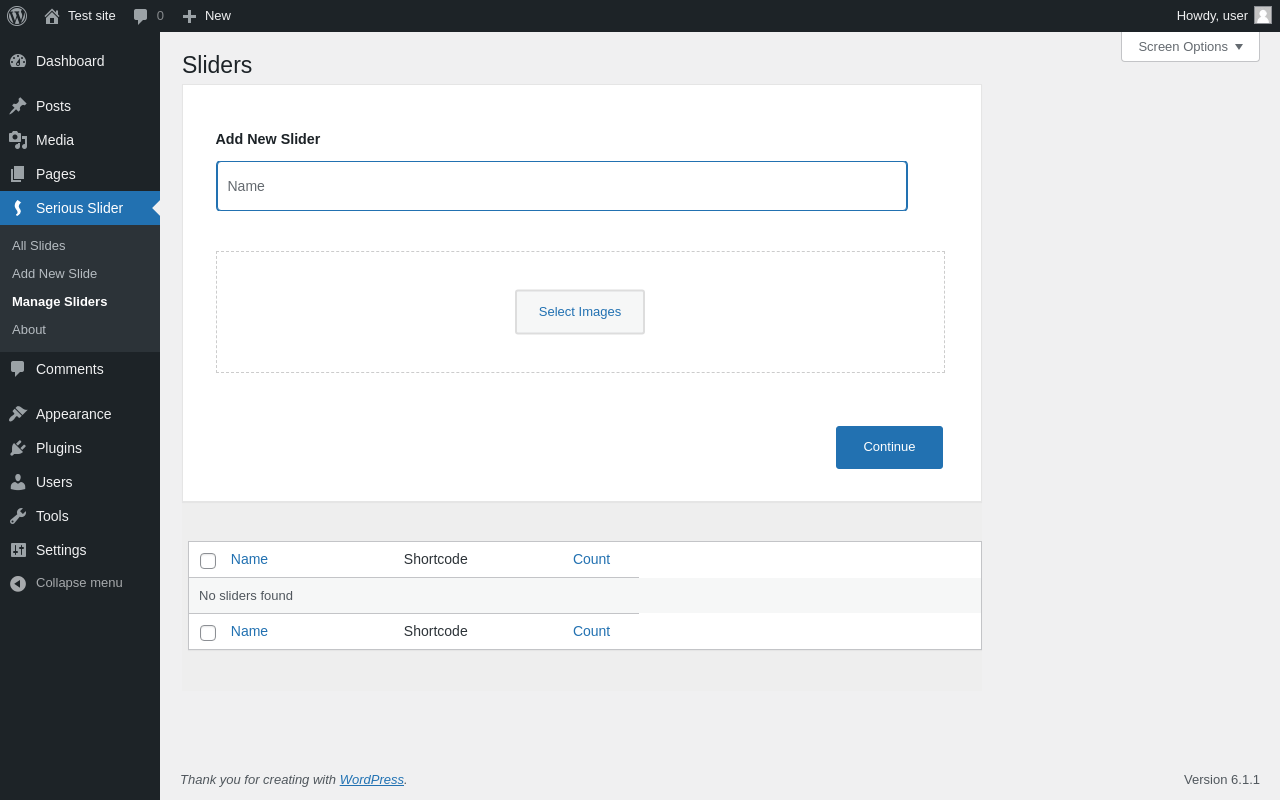Click the Collapse menu arrow icon
The width and height of the screenshot is (1280, 800).
18,583
